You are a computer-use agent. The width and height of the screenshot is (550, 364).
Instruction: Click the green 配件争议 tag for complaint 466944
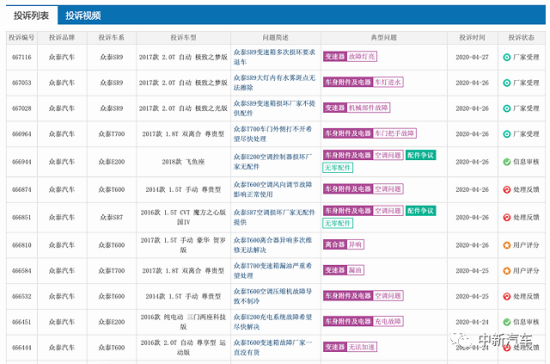[421, 155]
